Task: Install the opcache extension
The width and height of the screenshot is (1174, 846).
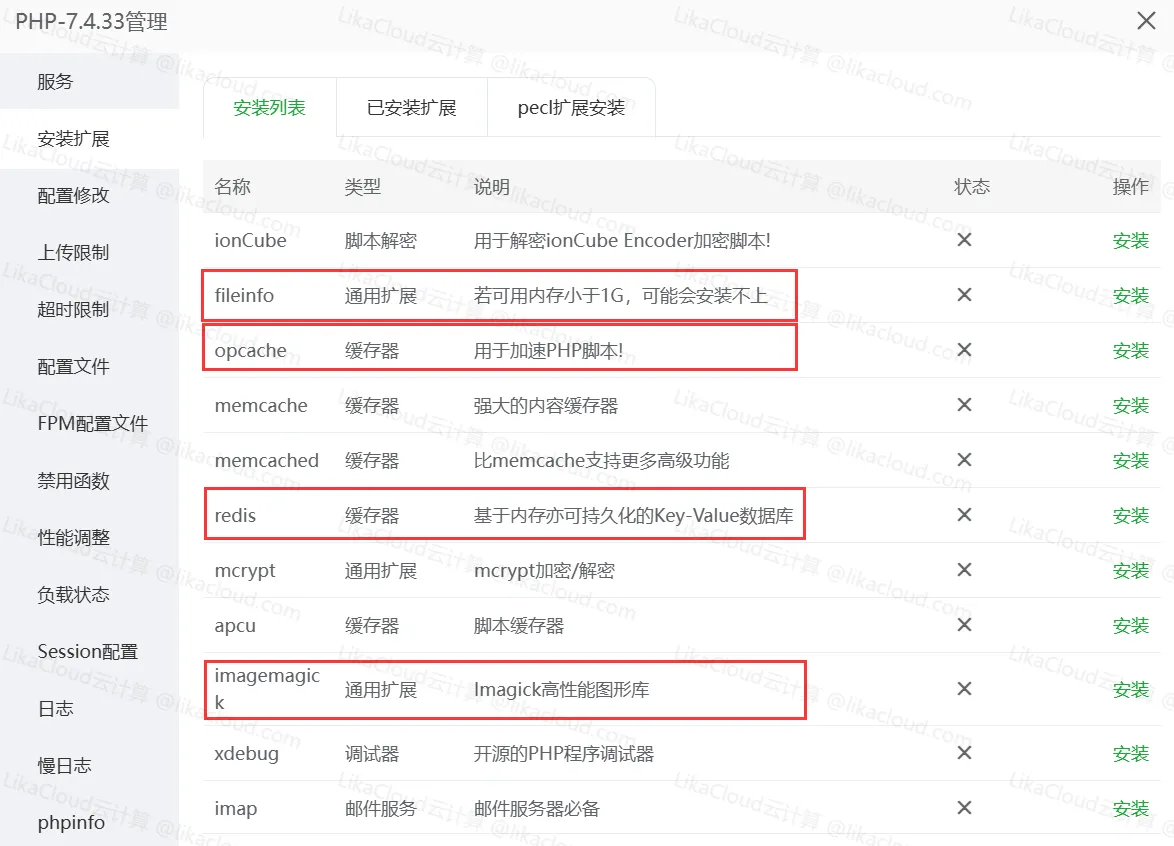Action: (1129, 350)
